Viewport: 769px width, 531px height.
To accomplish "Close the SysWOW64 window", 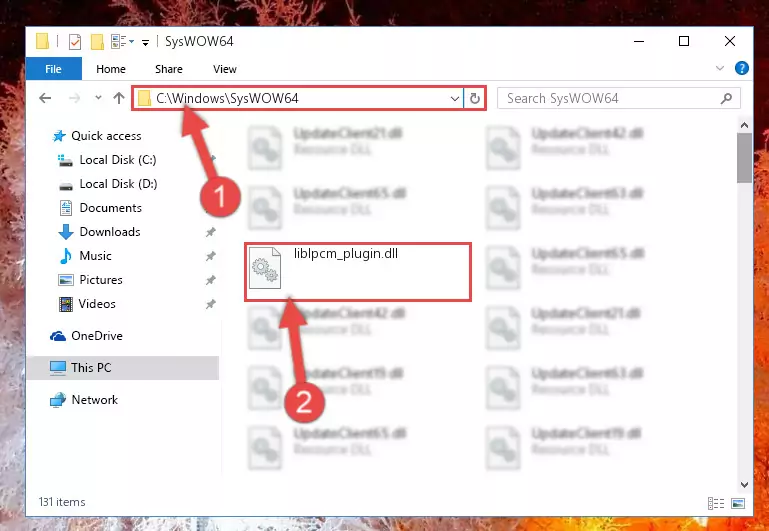I will pos(730,42).
